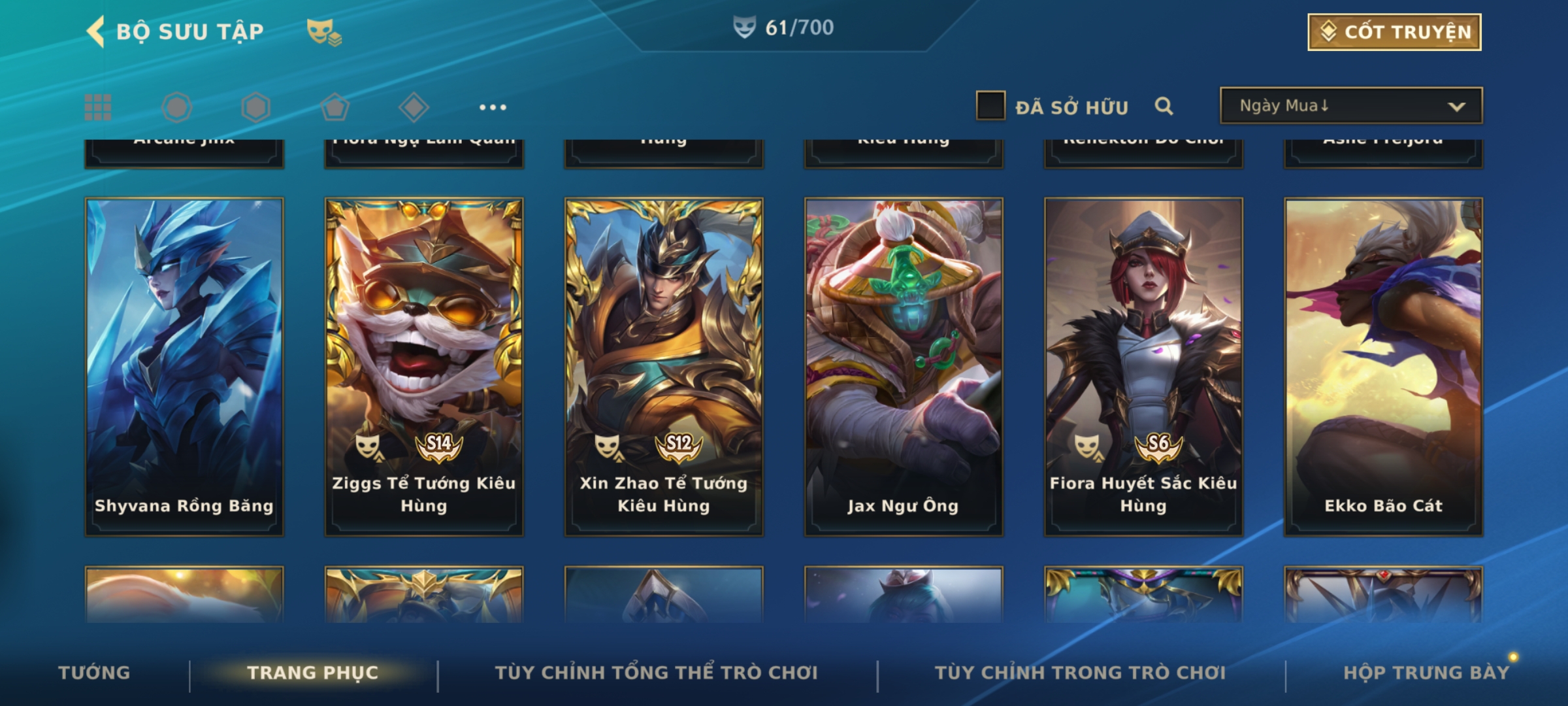Open the Tùy Chỉnh Tổng Thể Trò Chơi tab

pos(656,673)
